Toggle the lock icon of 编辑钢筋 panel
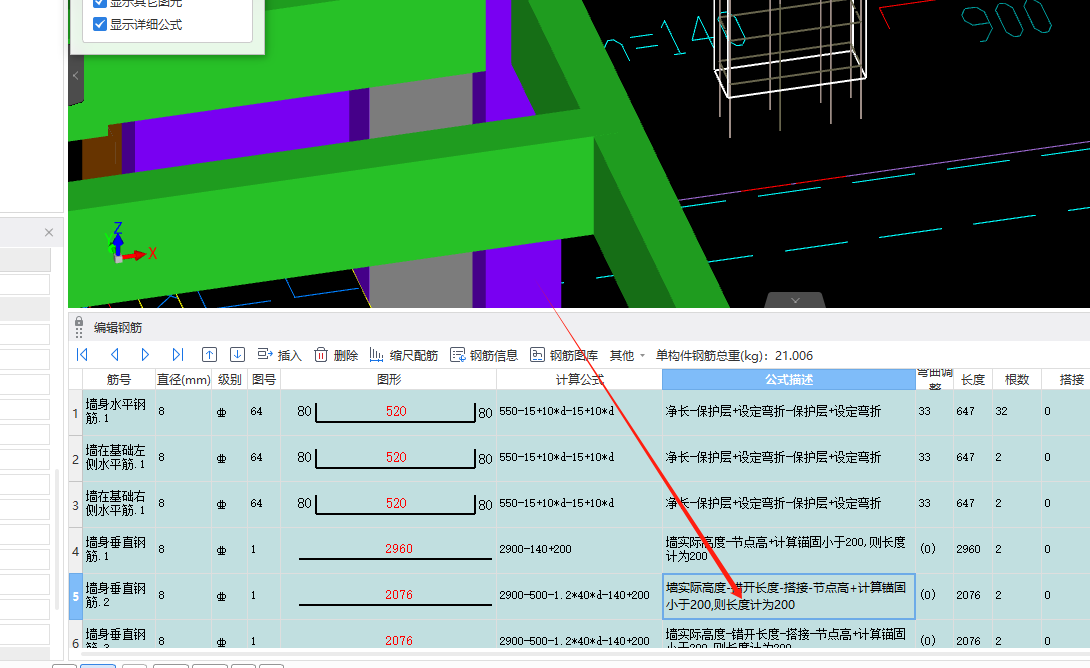 79,323
